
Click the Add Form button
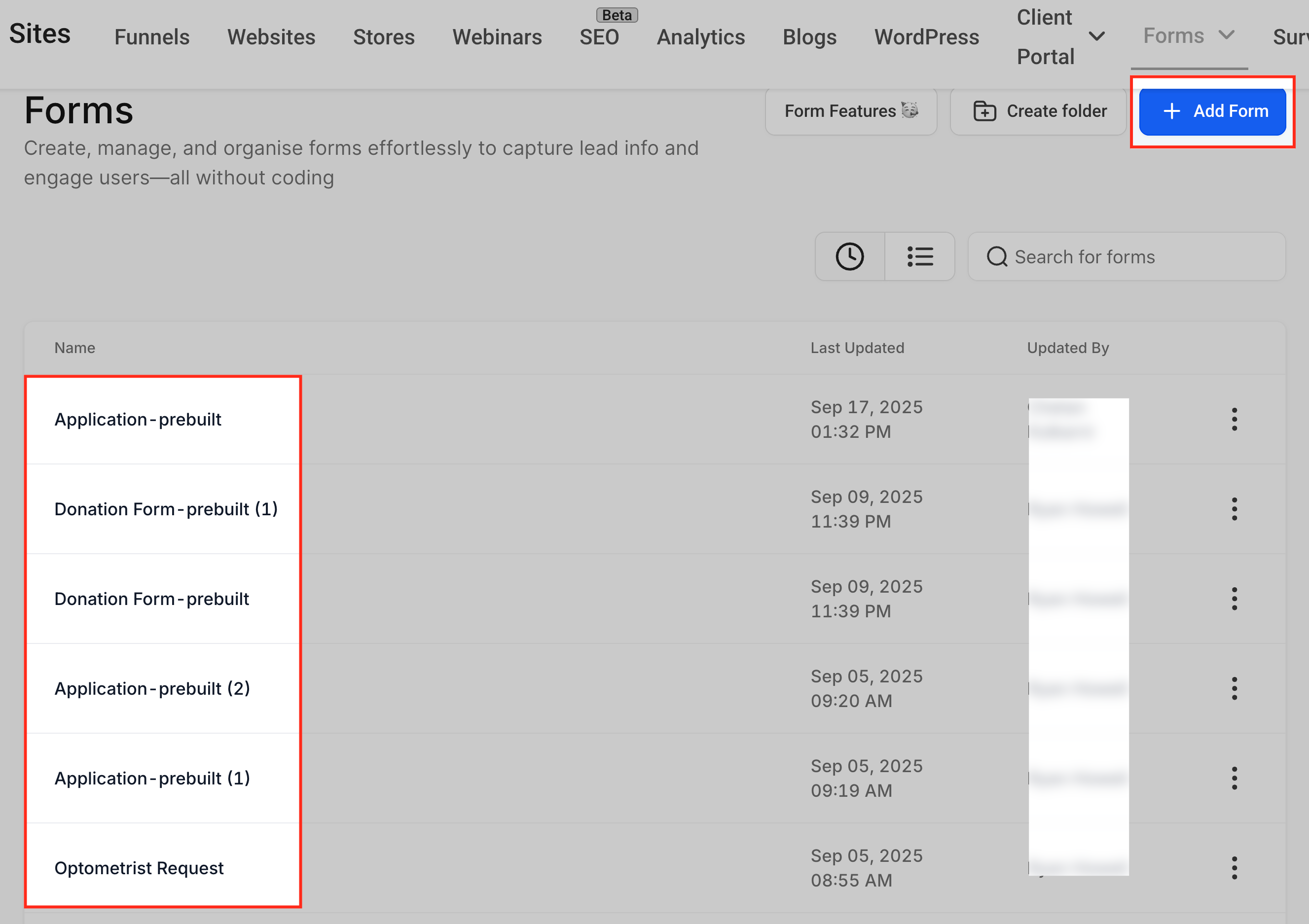[x=1212, y=111]
